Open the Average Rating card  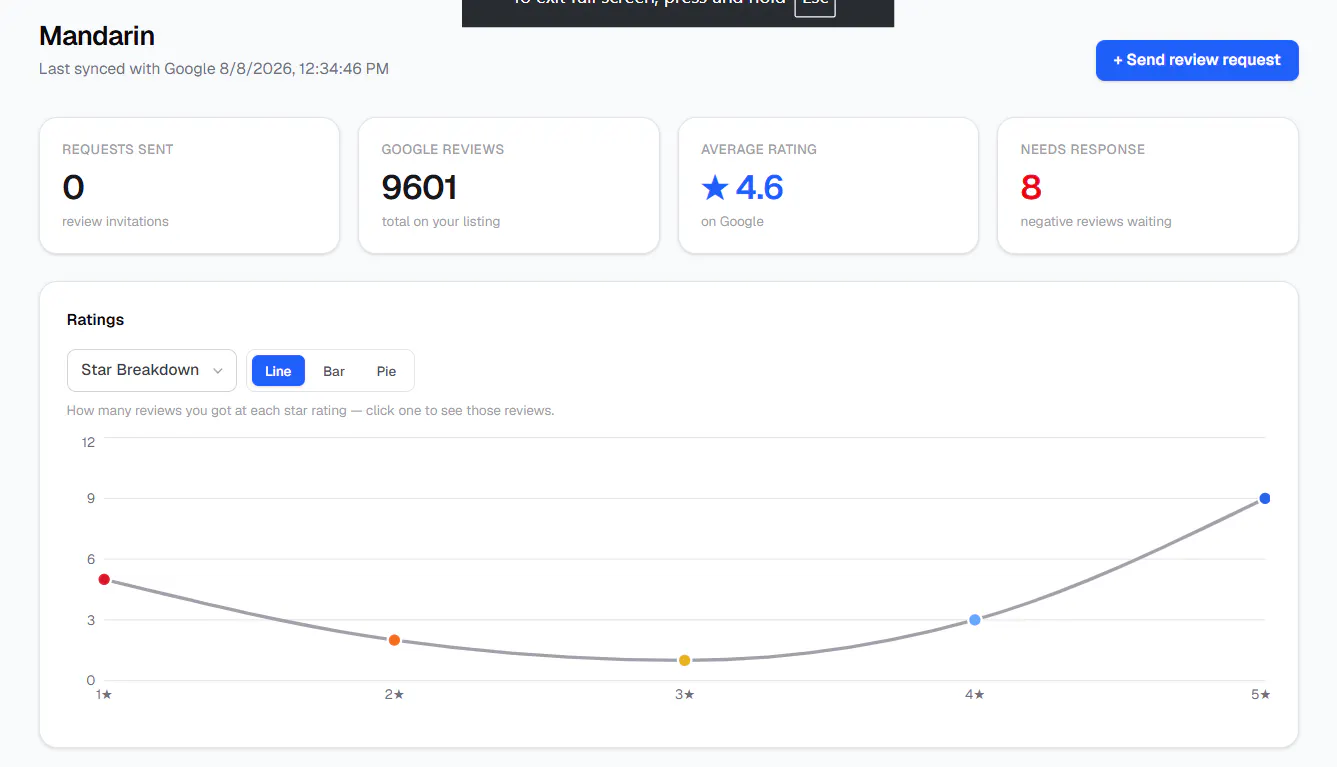(828, 186)
